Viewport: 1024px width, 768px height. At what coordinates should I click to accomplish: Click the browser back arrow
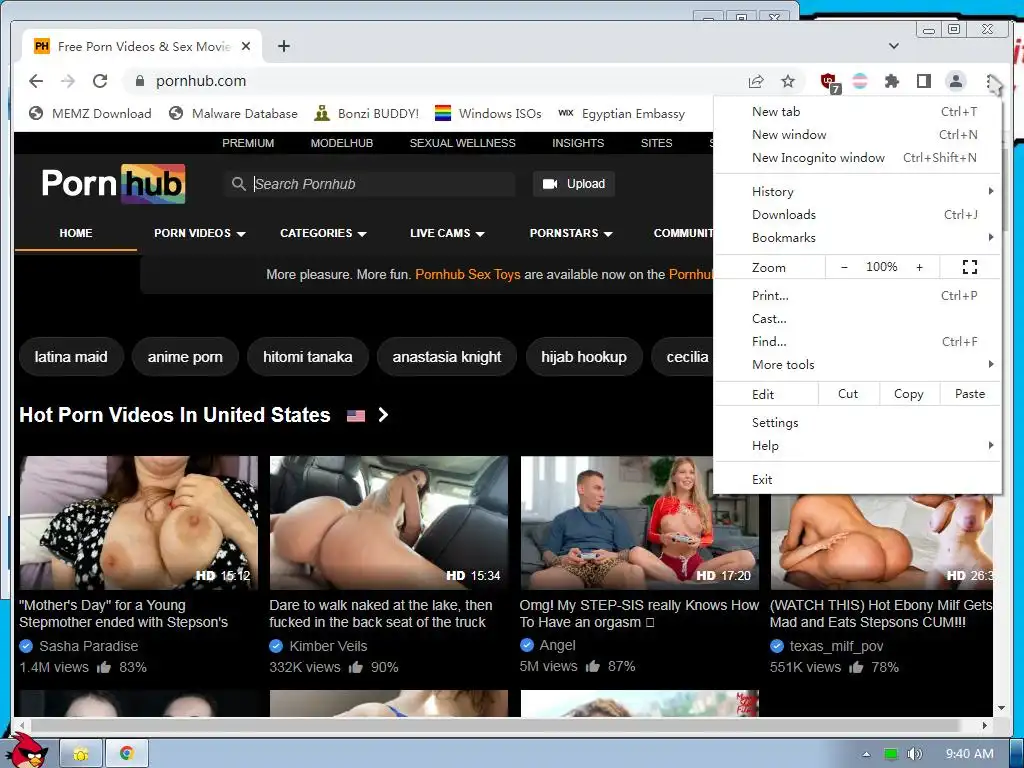click(36, 81)
